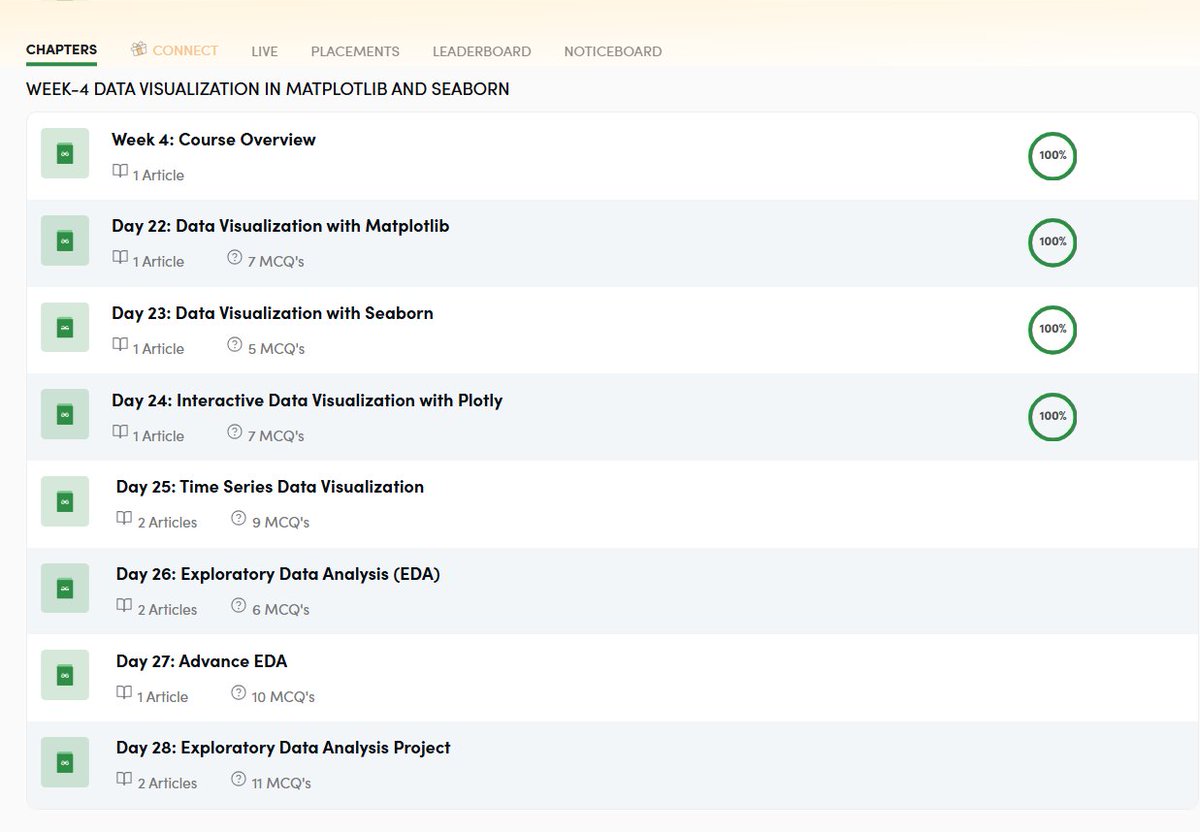Viewport: 1200px width, 832px height.
Task: Open the Day 24 Plotly chapter book icon
Action: 65,415
